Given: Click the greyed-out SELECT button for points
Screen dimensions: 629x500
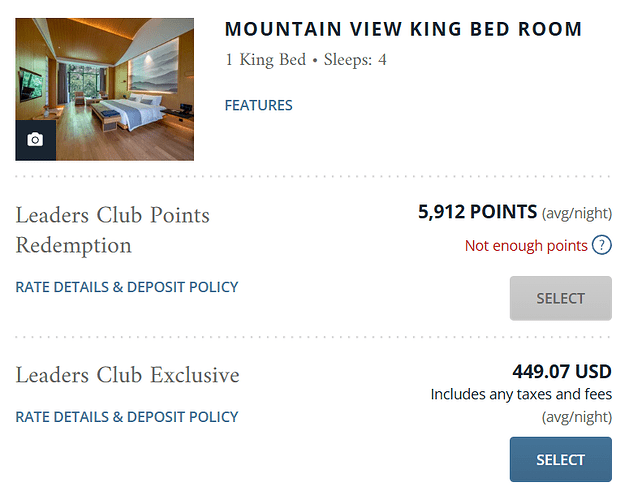Looking at the screenshot, I should tap(560, 298).
